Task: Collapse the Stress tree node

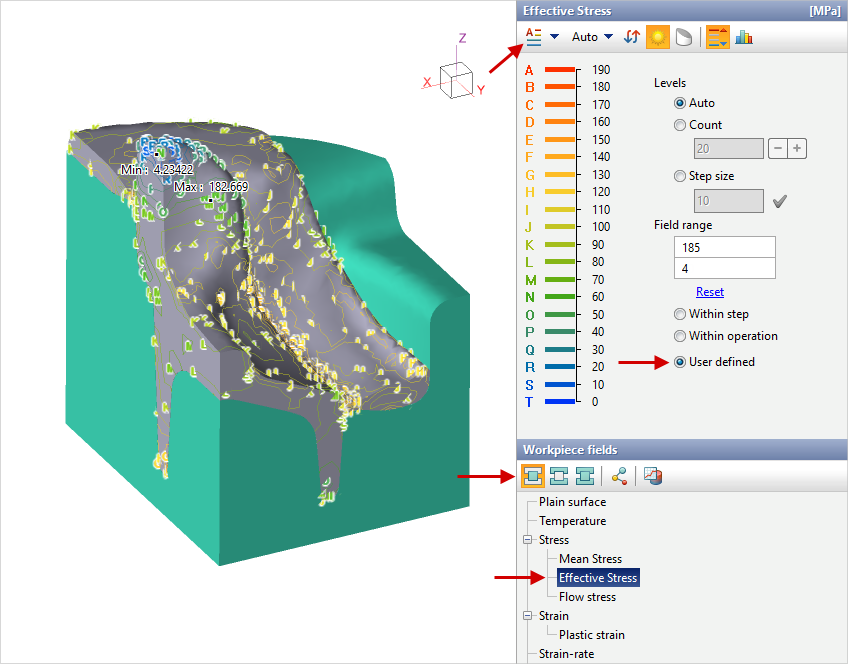Action: [x=527, y=540]
